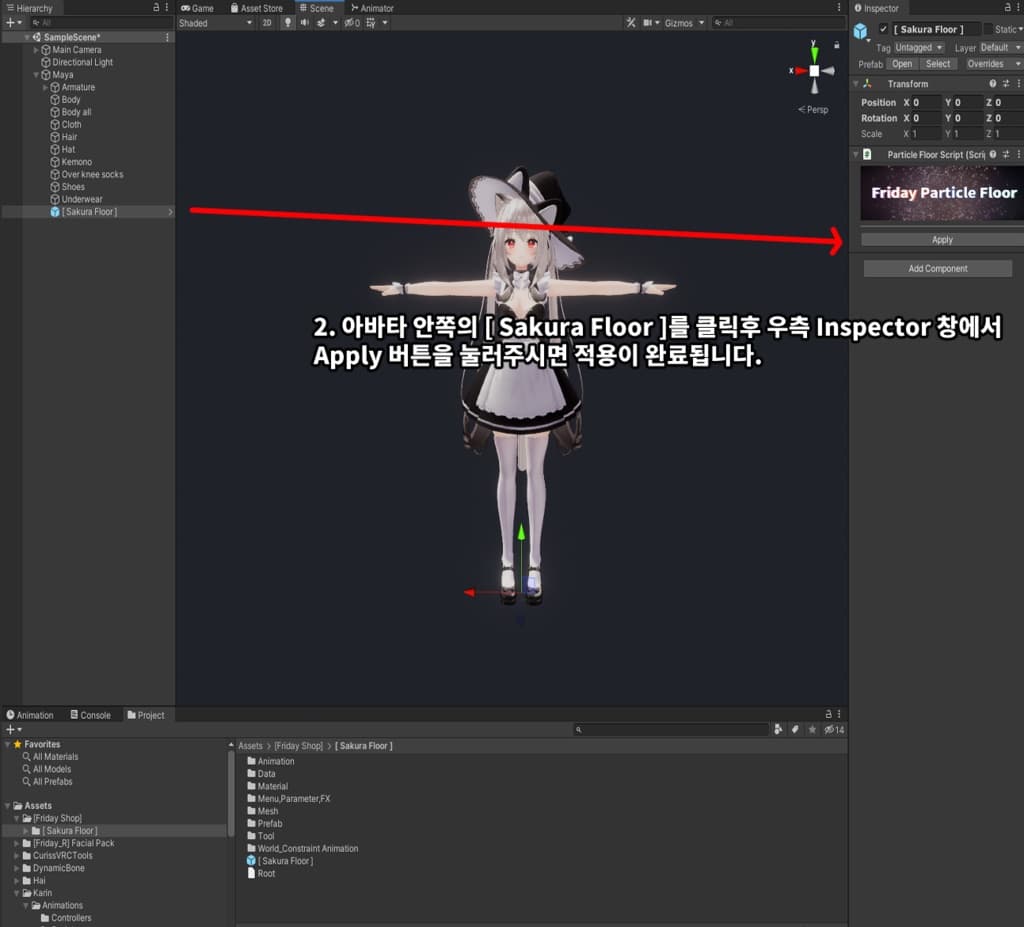Click search by type icon in Project panel

[778, 730]
